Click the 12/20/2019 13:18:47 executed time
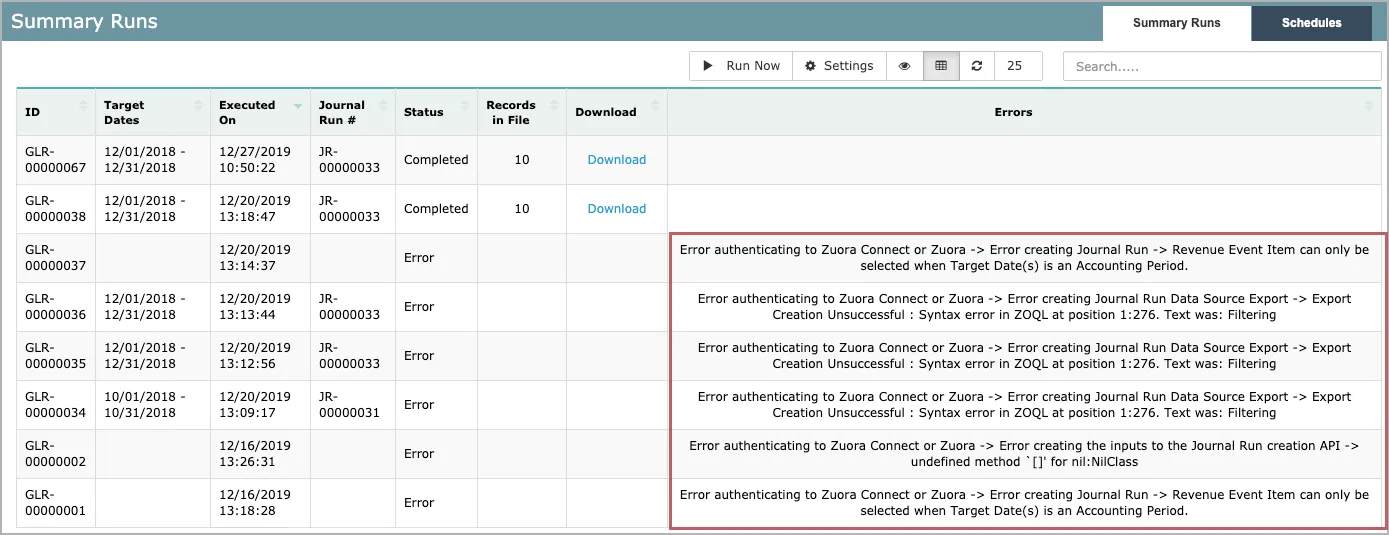 (255, 209)
